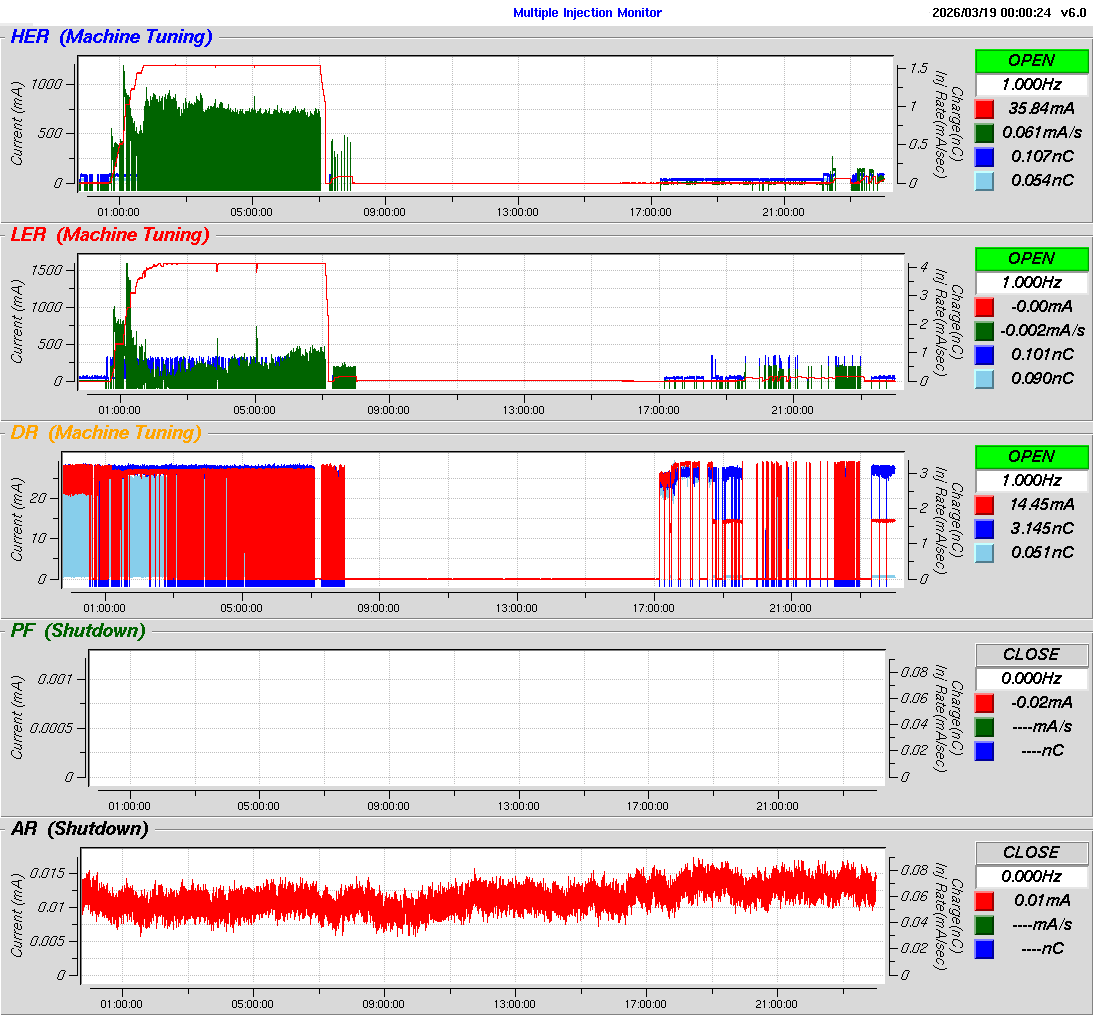Click DR light blue swatch beside 0.051nC
The width and height of the screenshot is (1093, 1015).
tap(985, 552)
